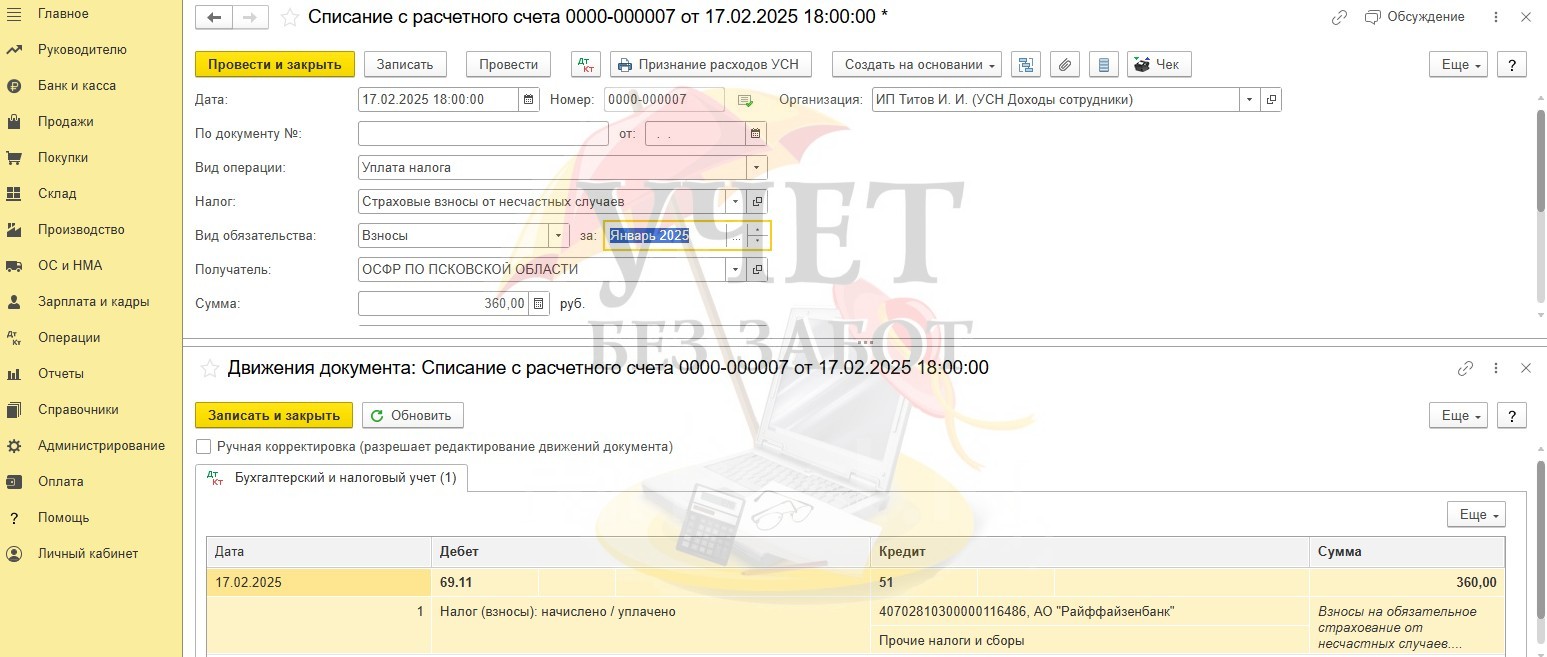Open help for Списание document

pyautogui.click(x=1511, y=64)
